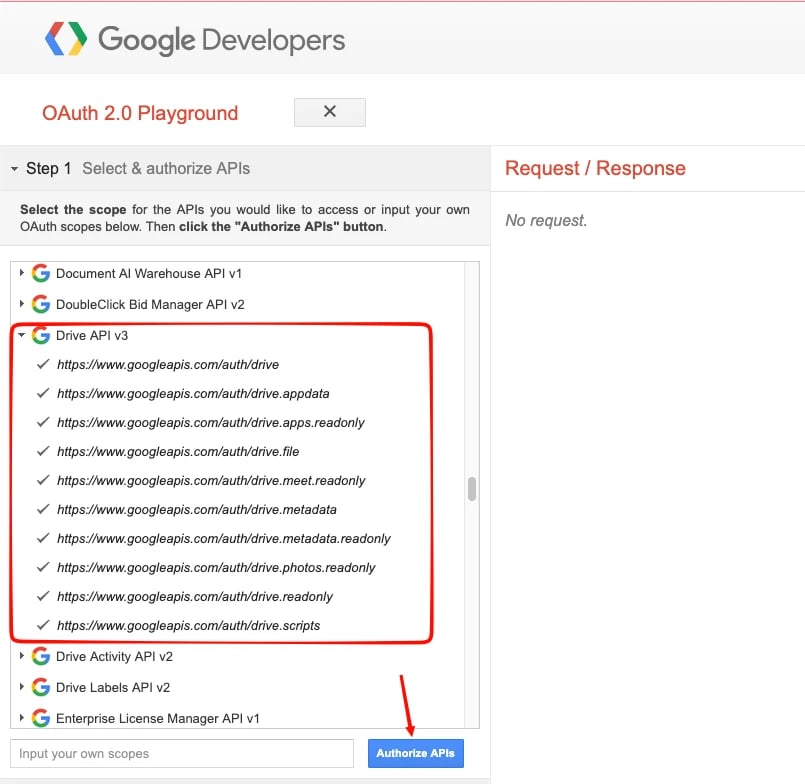Expand Document AI Warehouse API v1 arrow
The width and height of the screenshot is (805, 784).
tap(22, 273)
